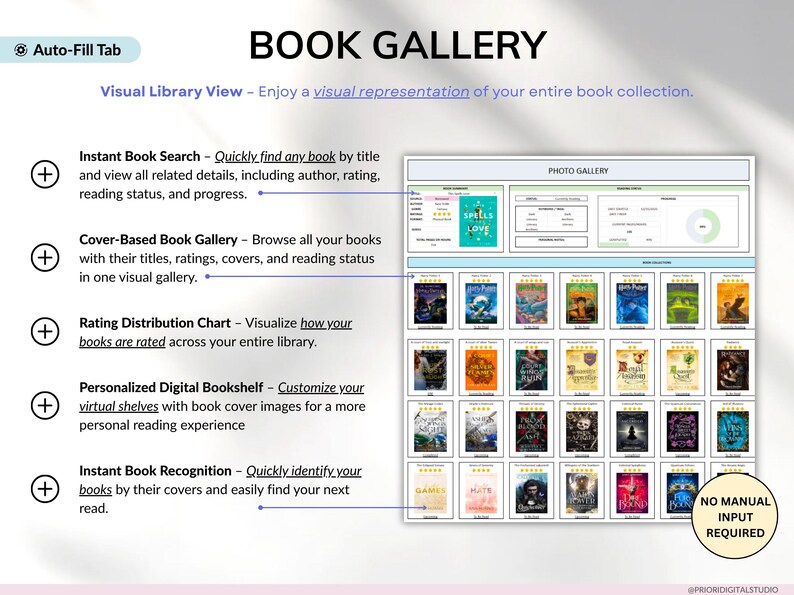Screen dimensions: 794x595
Task: Expand plus icon beside Rating Distribution Chart
Action: click(x=45, y=332)
